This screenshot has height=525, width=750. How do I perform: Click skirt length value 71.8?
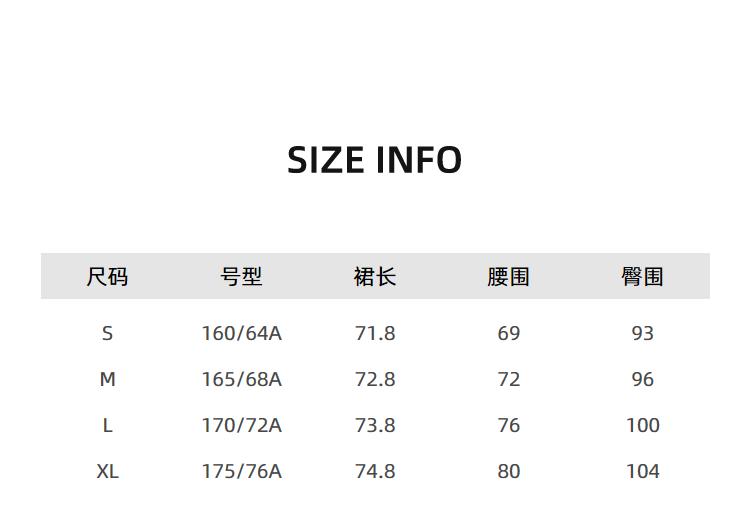click(375, 333)
